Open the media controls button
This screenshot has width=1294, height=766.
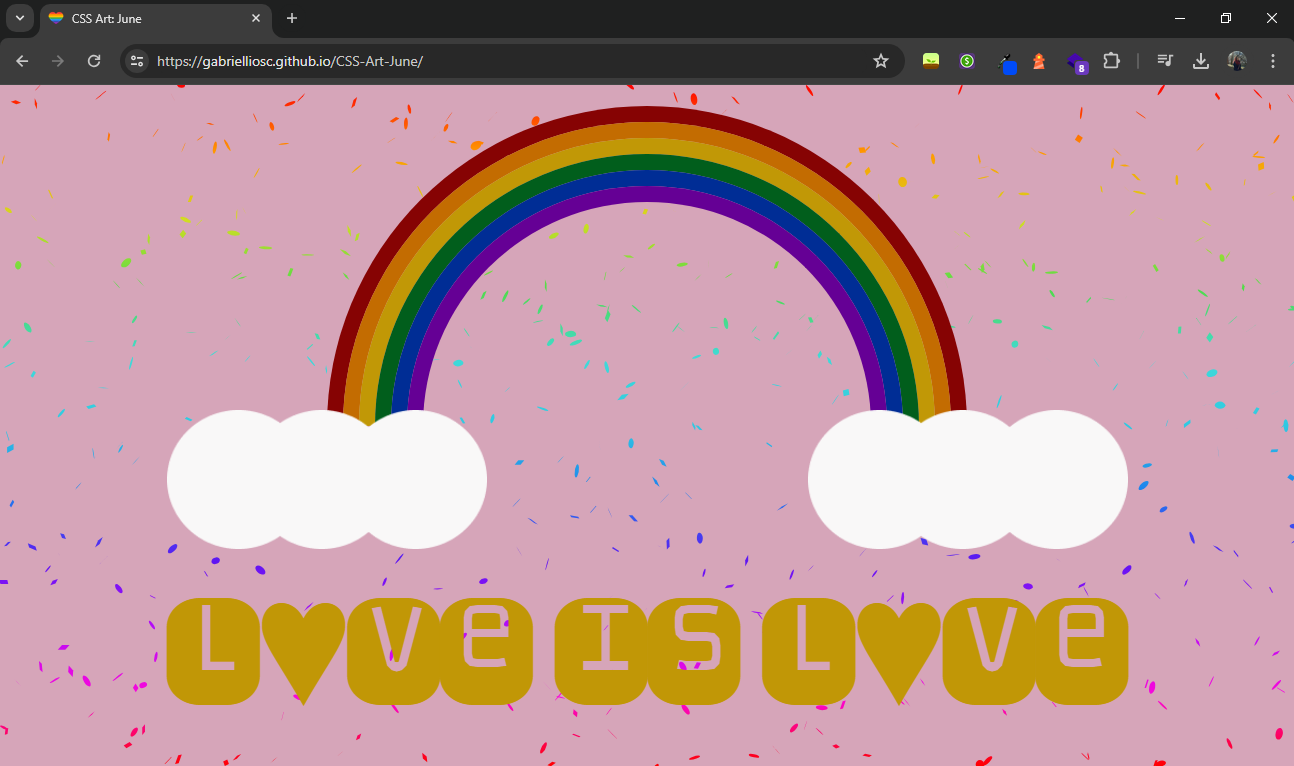(x=1165, y=61)
